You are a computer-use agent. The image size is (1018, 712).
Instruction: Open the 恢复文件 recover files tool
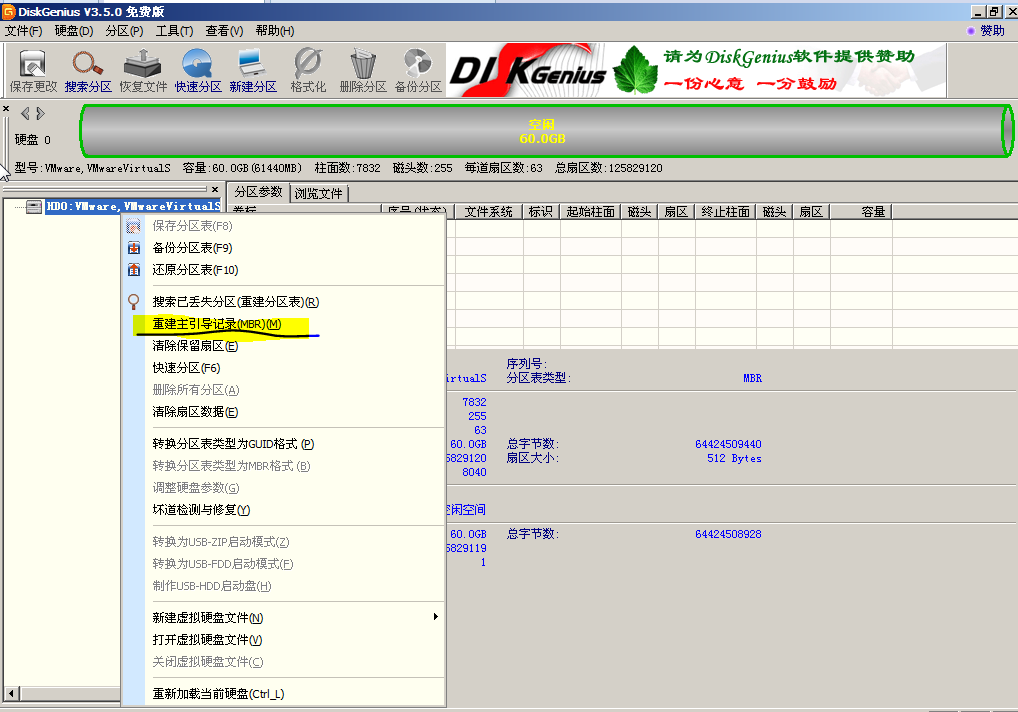pos(143,70)
